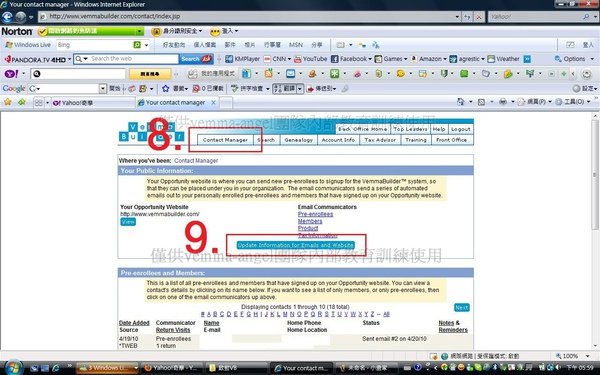Expand the Norton green status dropdown
Viewport: 600px width, 375px height.
click(x=140, y=31)
